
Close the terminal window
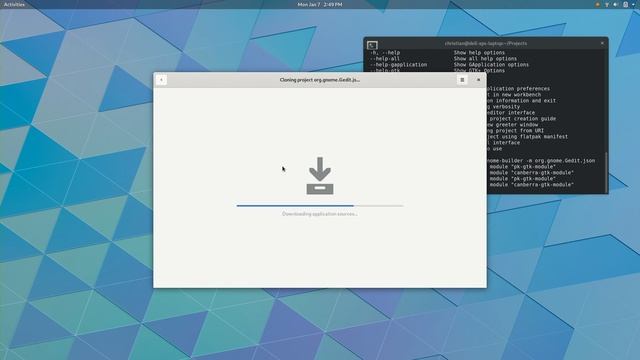(602, 43)
